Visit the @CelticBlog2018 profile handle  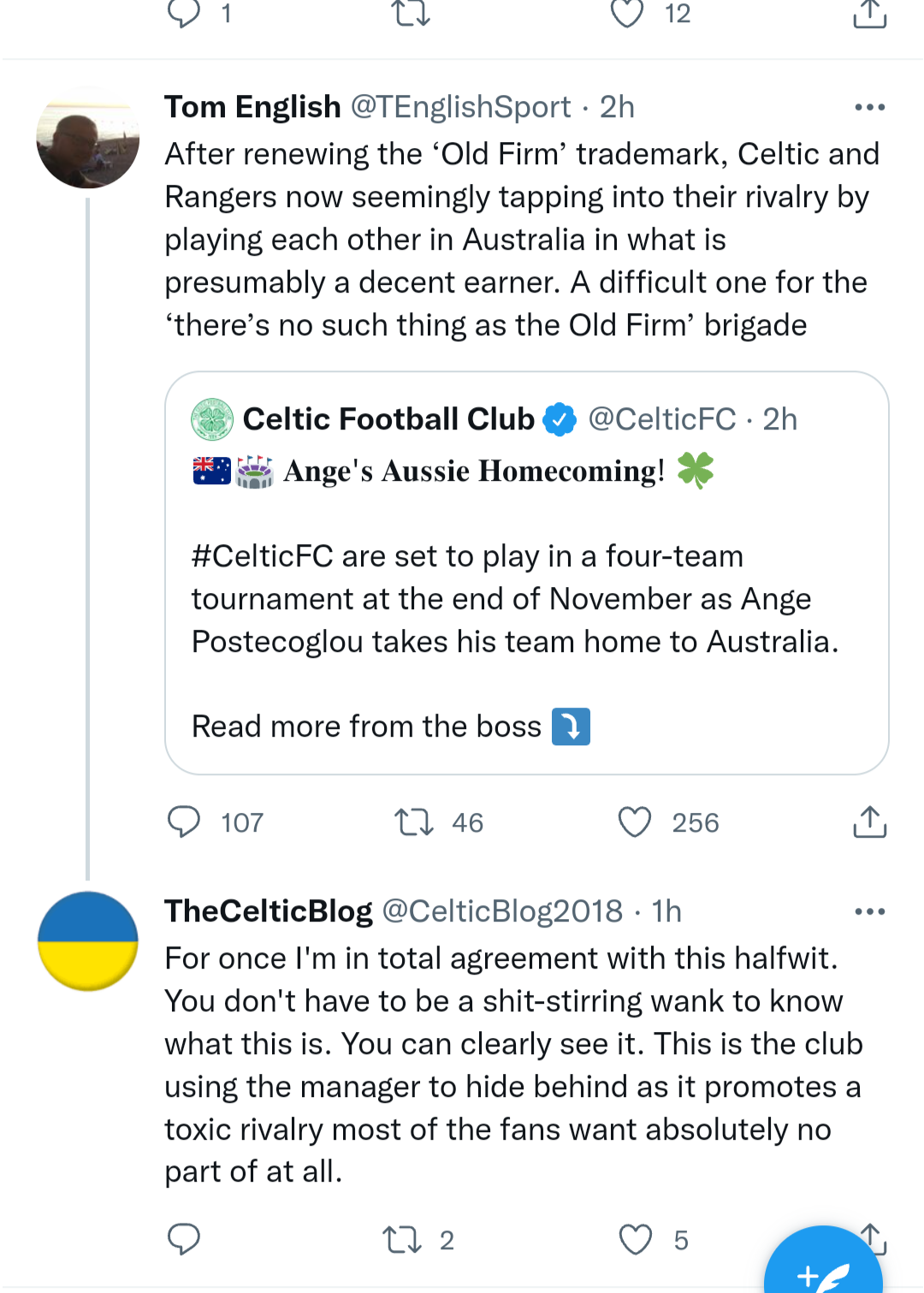pyautogui.click(x=501, y=911)
